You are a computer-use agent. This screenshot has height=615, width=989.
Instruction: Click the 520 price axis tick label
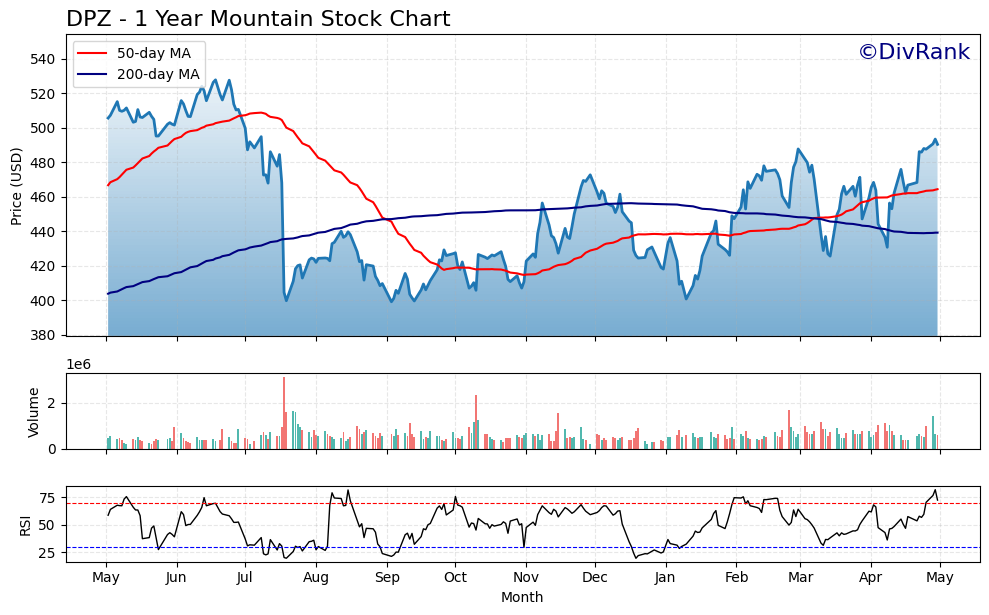42,94
